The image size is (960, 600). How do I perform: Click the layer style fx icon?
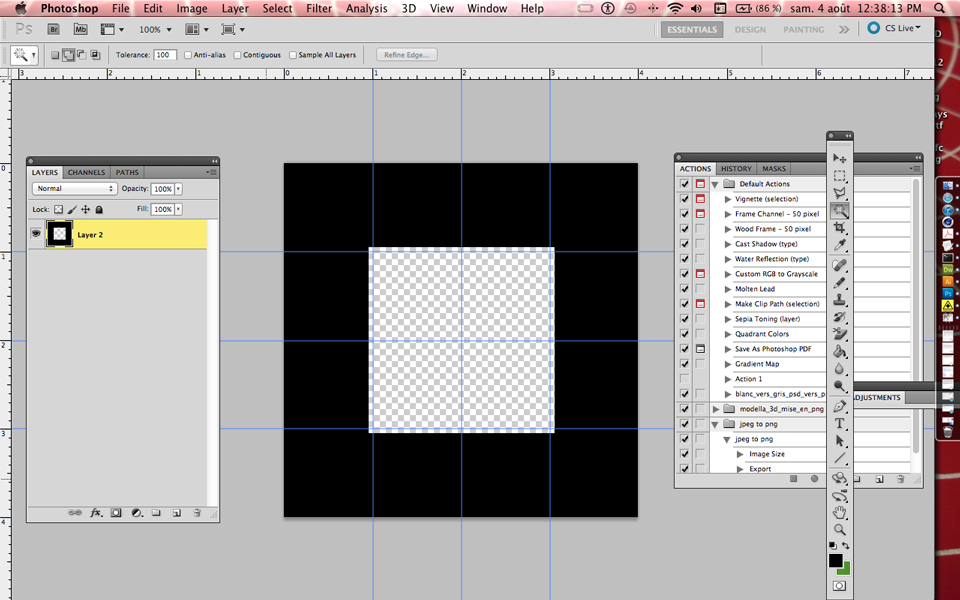(96, 512)
